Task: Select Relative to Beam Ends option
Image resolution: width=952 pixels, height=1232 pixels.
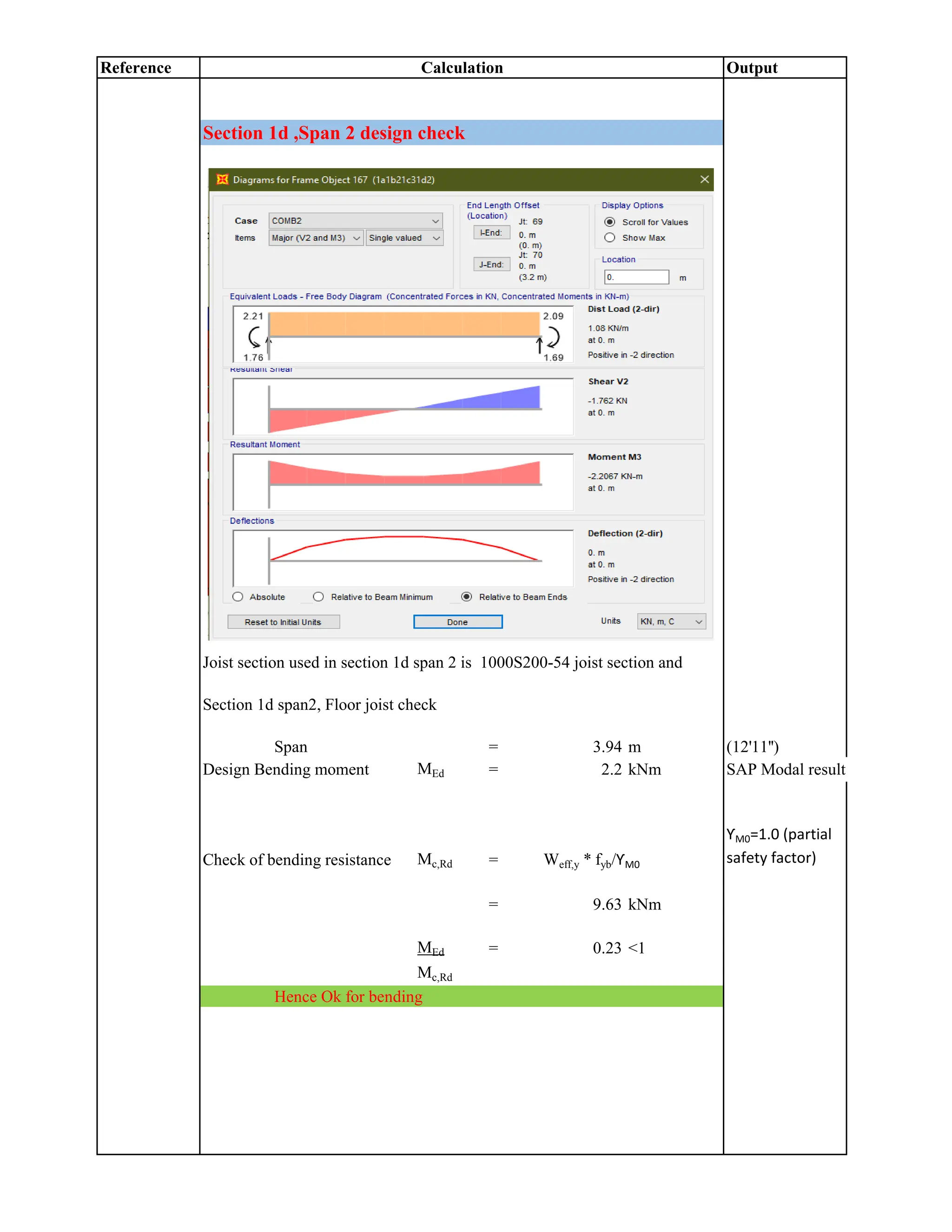Action: pos(466,597)
